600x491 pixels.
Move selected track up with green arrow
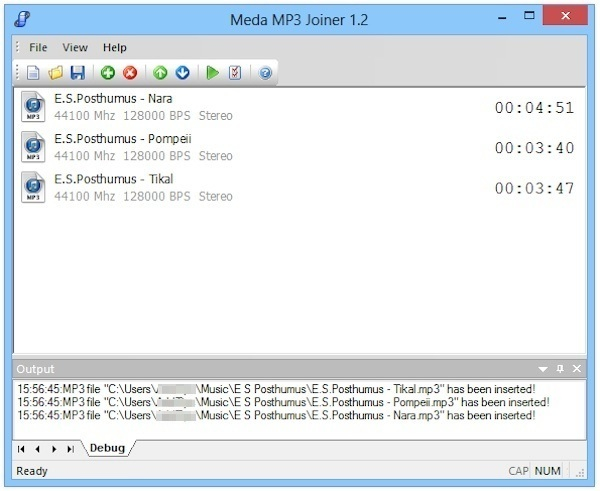tap(160, 72)
